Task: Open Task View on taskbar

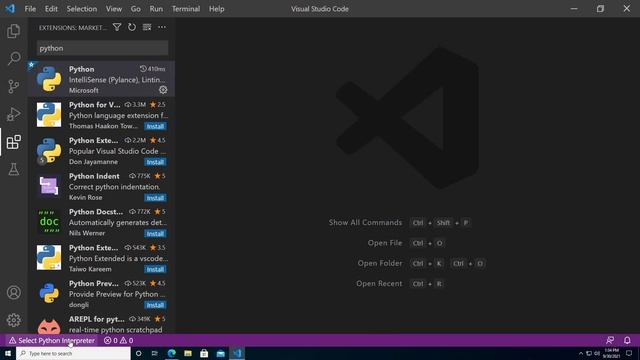Action: 155,353
